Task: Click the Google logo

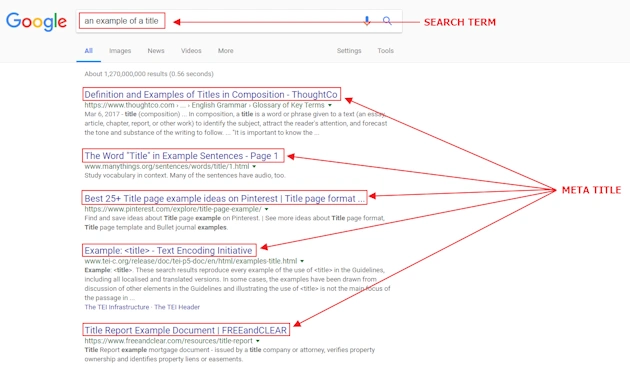Action: (36, 21)
